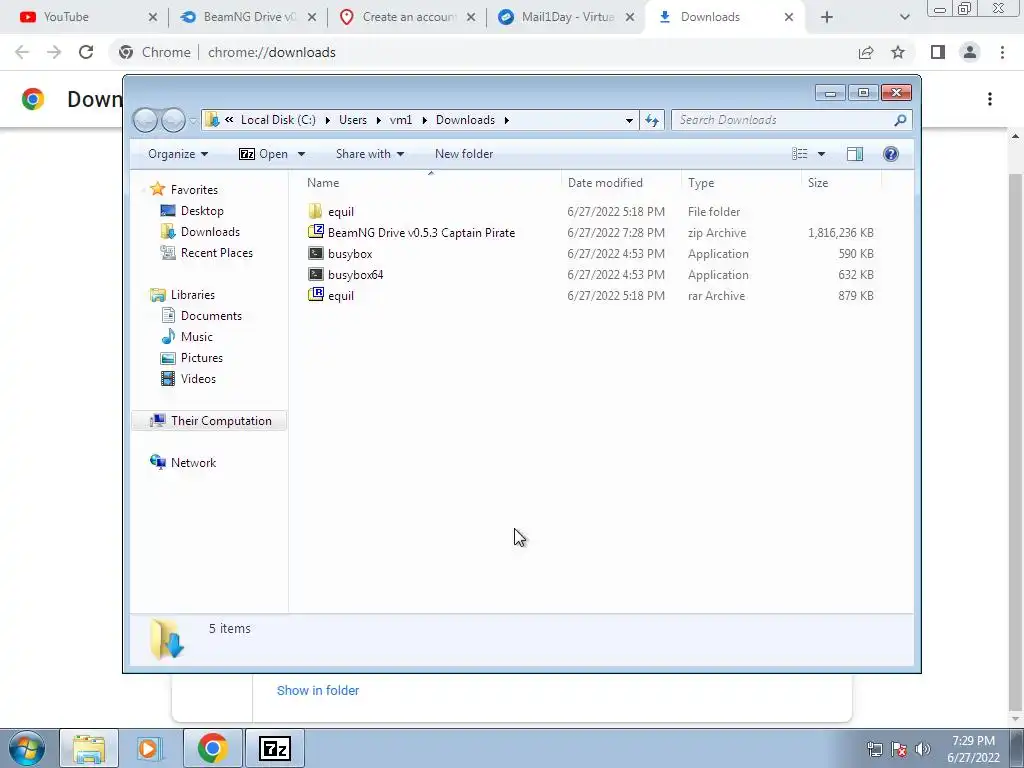The width and height of the screenshot is (1024, 768).
Task: Click the Explorer back navigation arrow
Action: [146, 120]
